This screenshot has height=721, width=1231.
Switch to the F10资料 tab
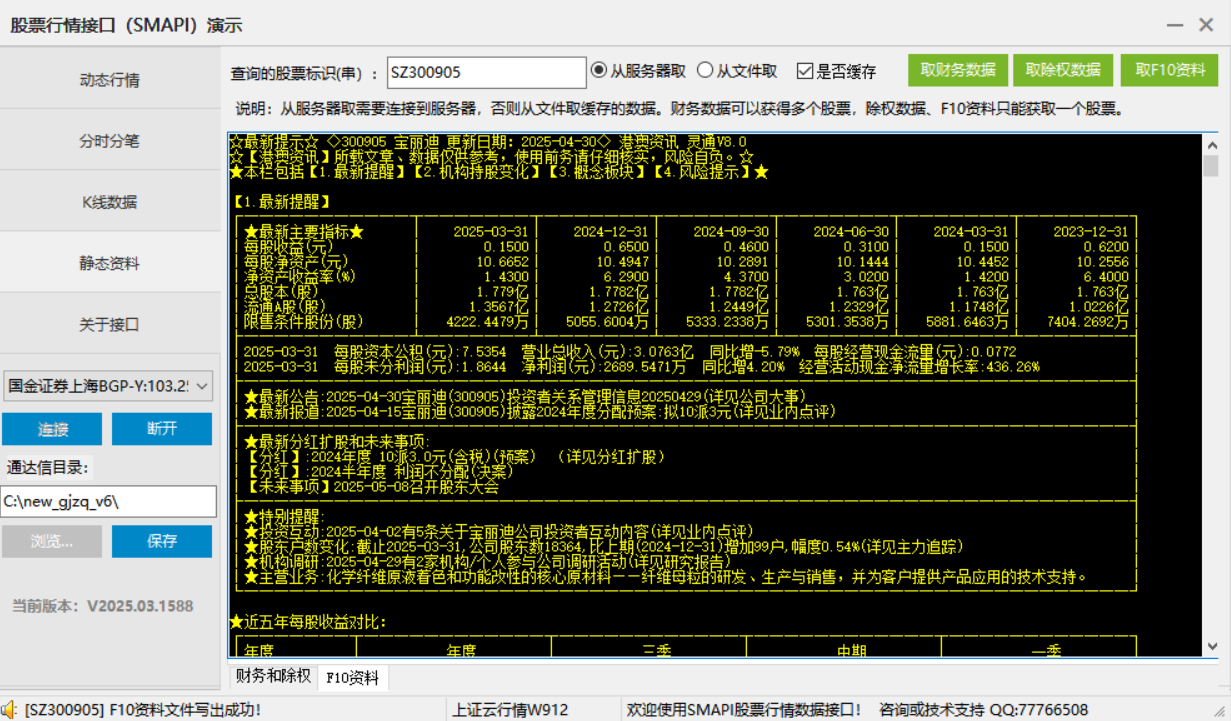(353, 677)
